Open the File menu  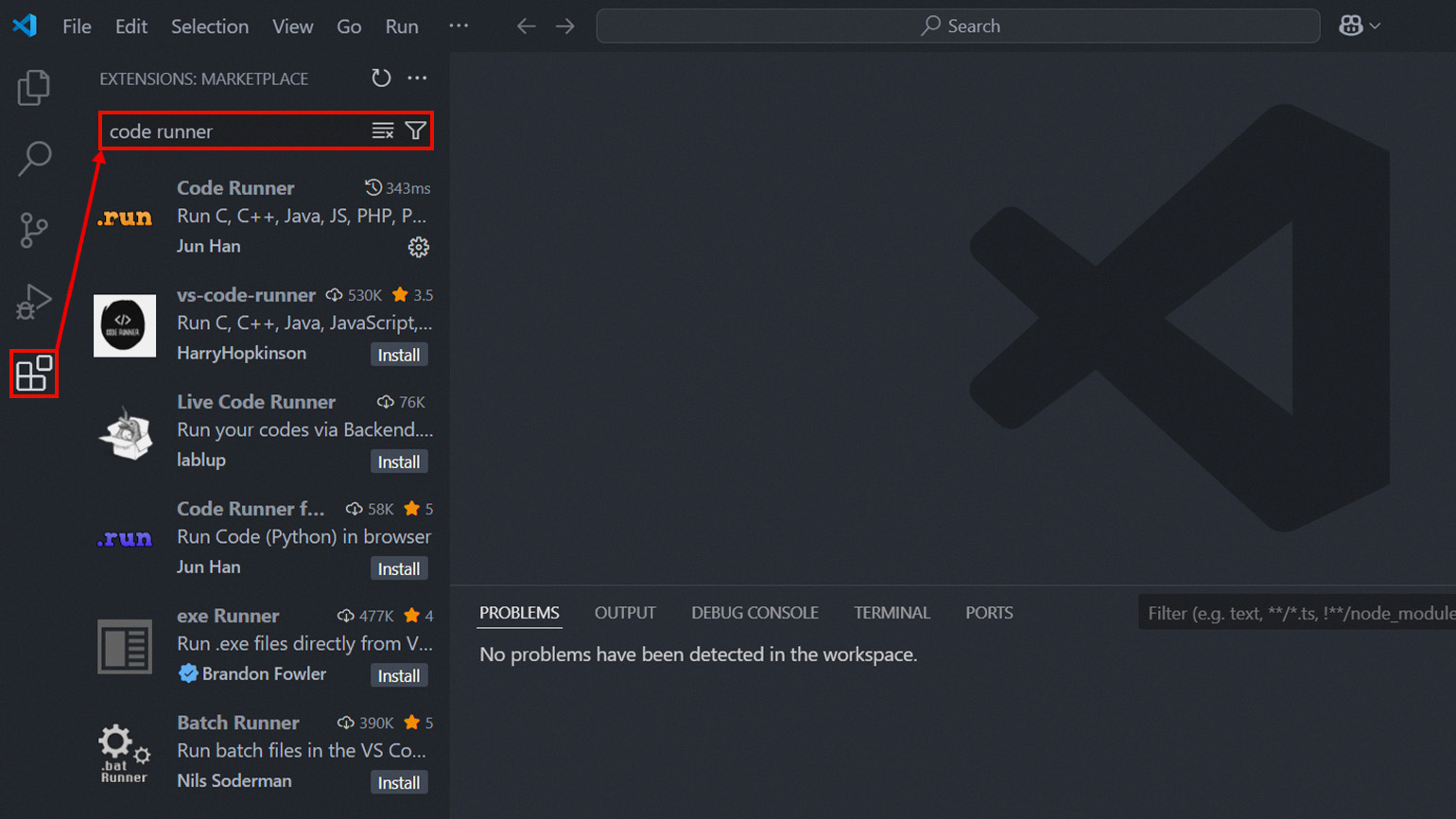tap(77, 26)
